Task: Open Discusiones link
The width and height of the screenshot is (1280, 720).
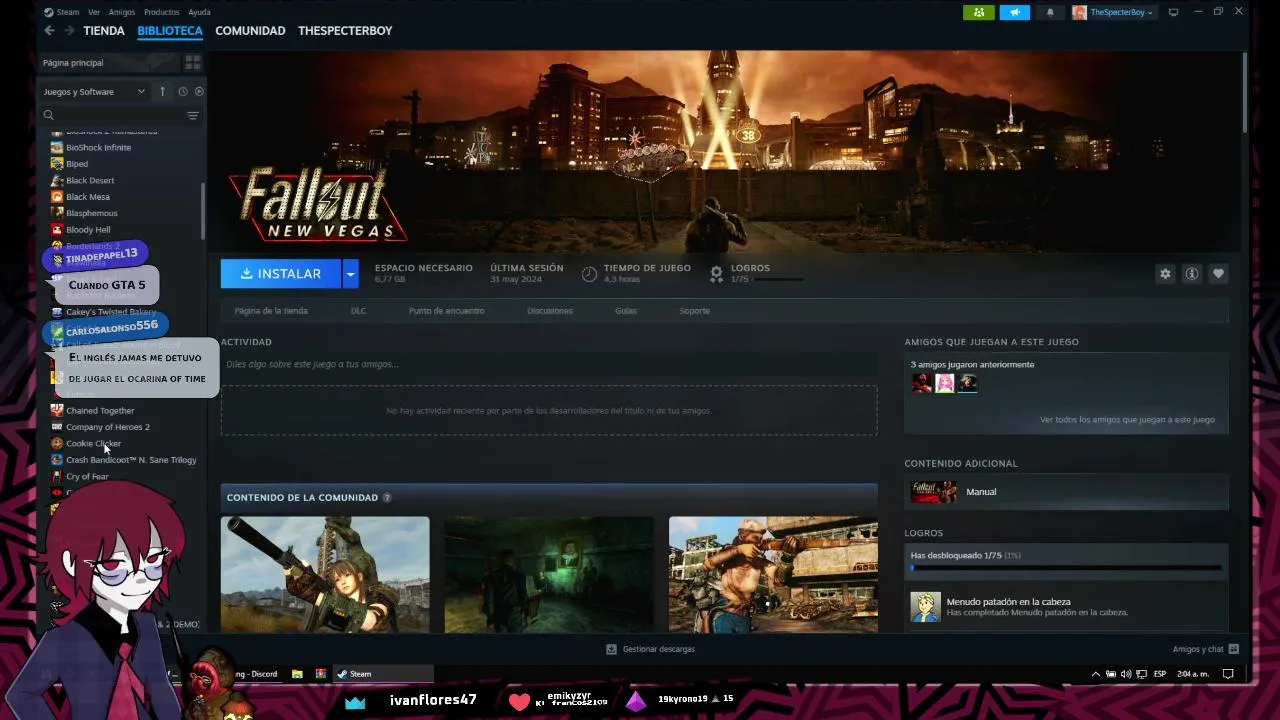Action: [550, 311]
